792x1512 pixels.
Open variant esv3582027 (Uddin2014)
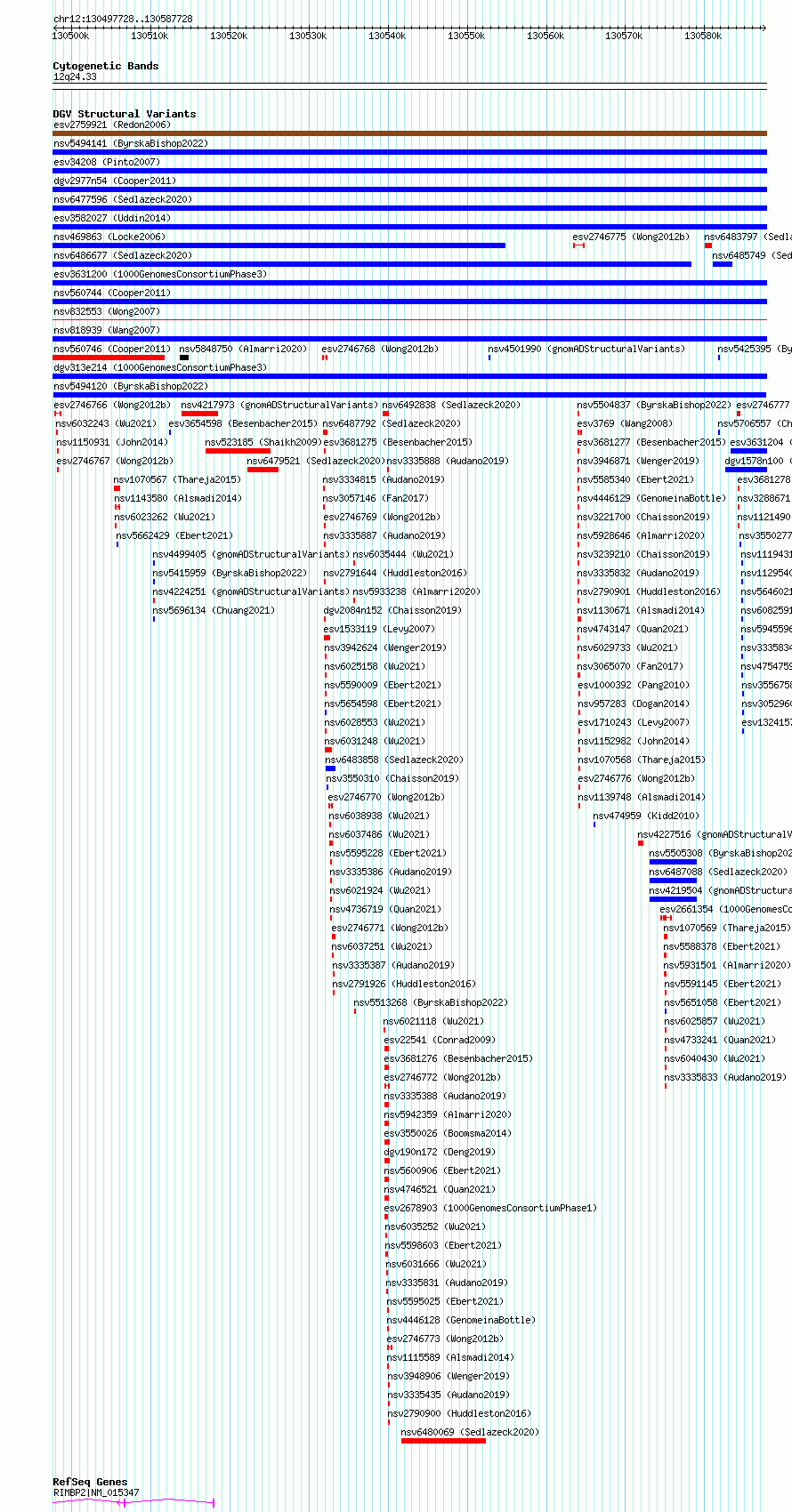point(112,218)
